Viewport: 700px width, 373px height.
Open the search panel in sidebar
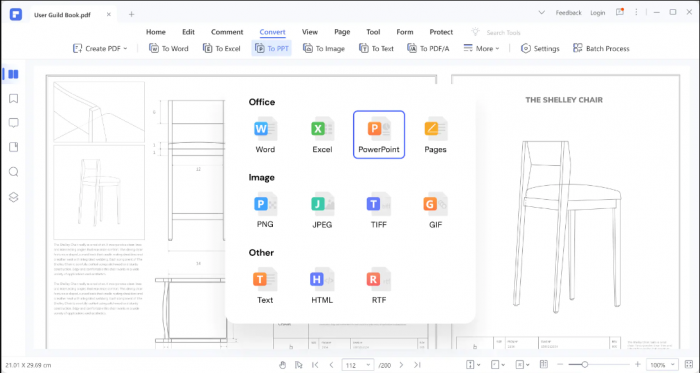click(x=13, y=172)
